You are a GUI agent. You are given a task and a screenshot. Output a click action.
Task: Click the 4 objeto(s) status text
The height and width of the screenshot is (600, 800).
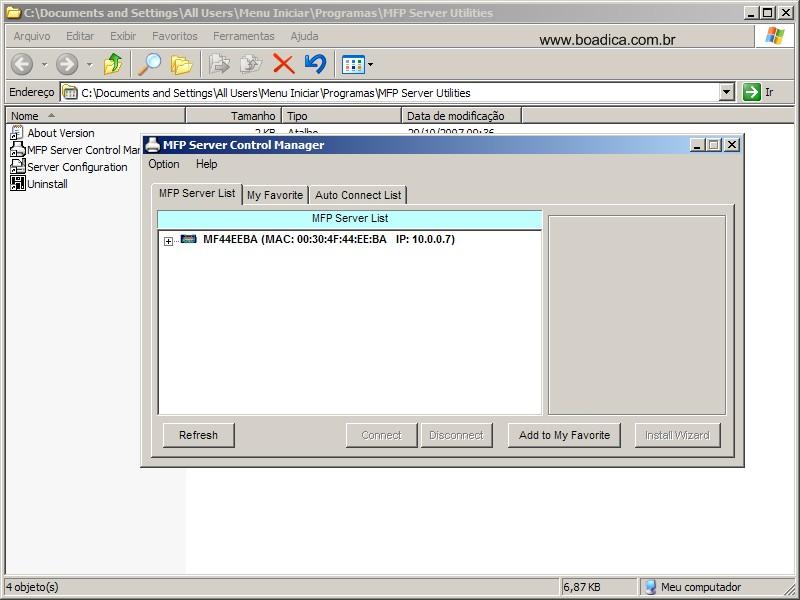[x=32, y=587]
